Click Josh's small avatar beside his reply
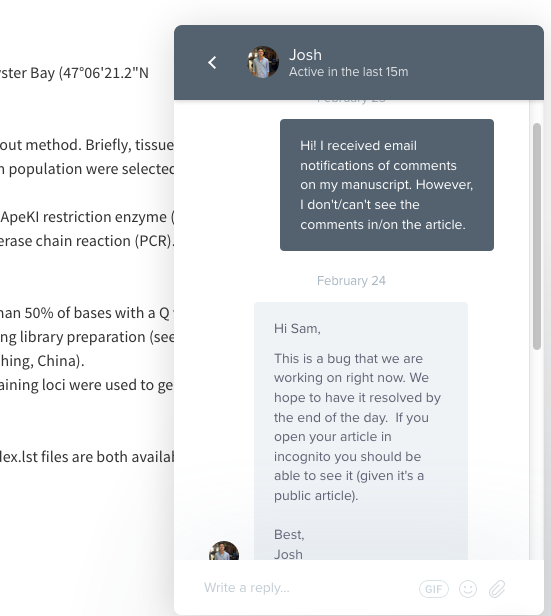Viewport: 551px width, 616px height. click(x=224, y=551)
